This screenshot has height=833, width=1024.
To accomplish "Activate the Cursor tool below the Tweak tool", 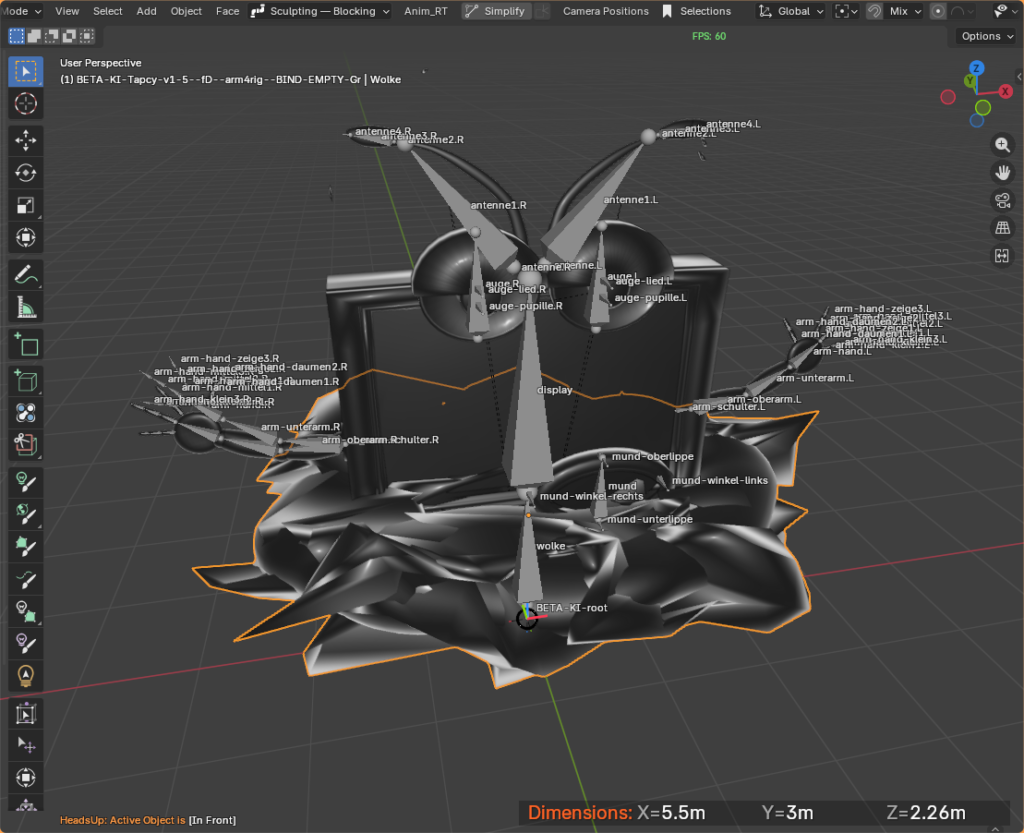I will click(26, 104).
